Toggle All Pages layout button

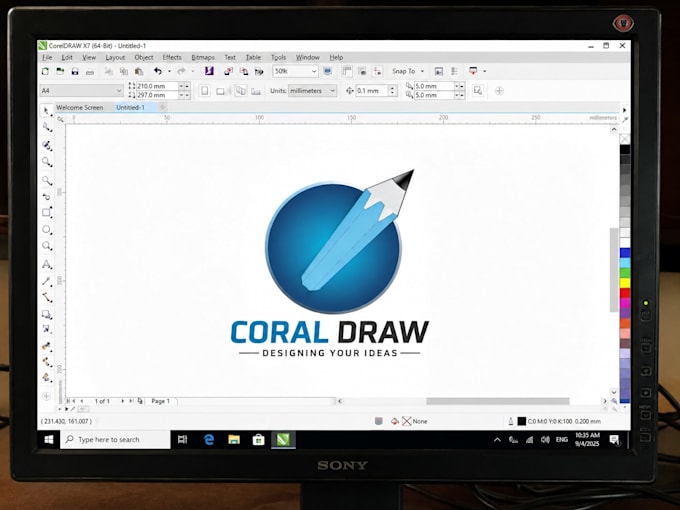click(240, 91)
